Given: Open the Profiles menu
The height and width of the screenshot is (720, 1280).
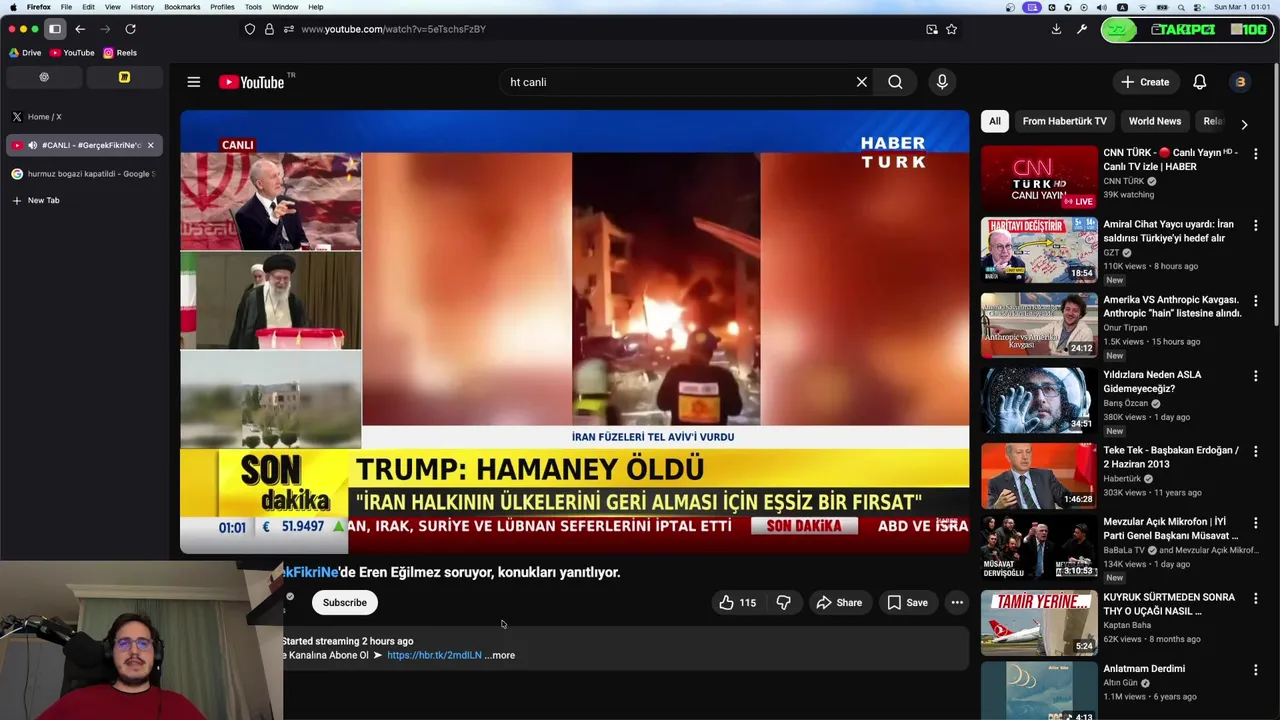Looking at the screenshot, I should point(222,7).
